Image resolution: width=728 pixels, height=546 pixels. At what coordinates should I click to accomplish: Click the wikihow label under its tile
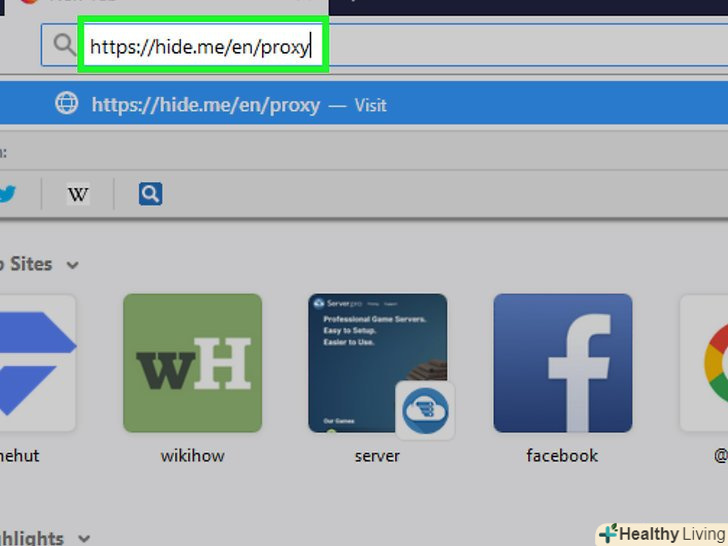(193, 455)
